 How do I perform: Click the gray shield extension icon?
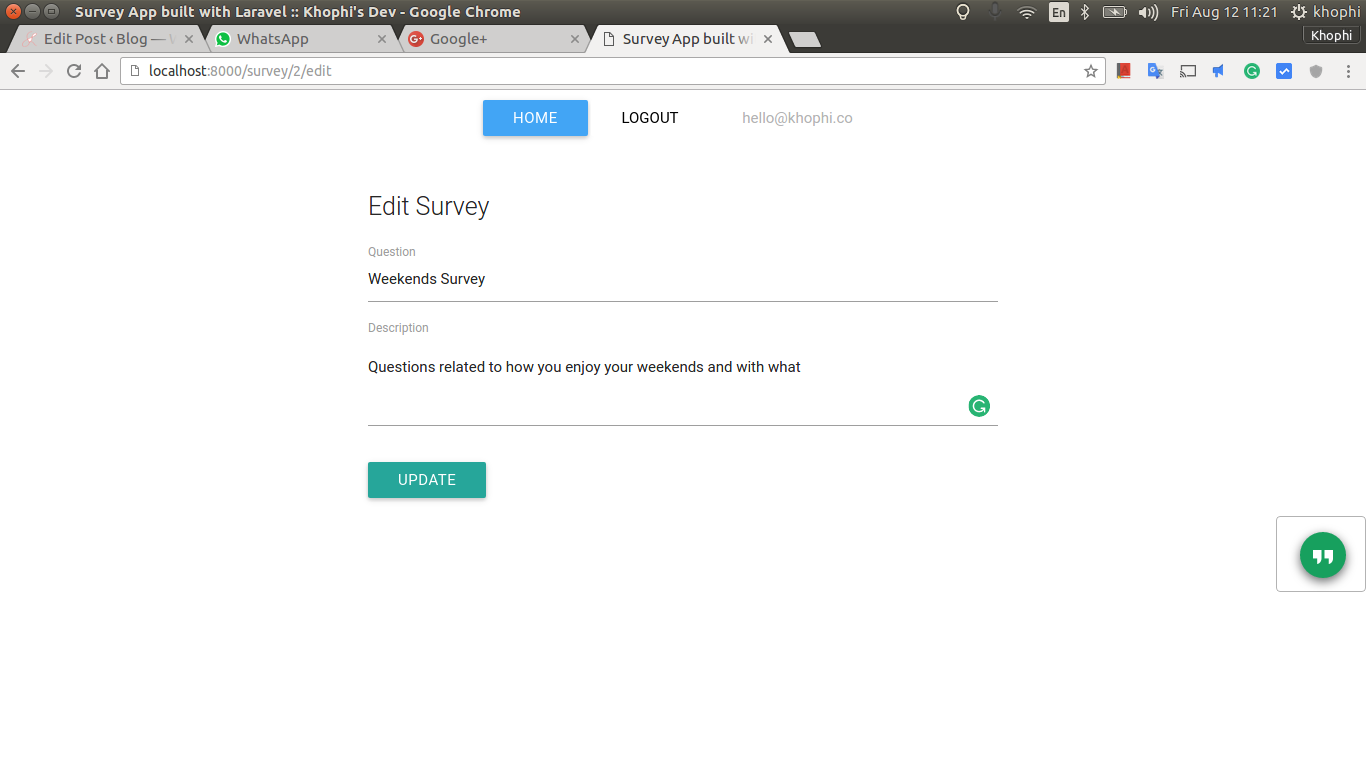click(1315, 71)
